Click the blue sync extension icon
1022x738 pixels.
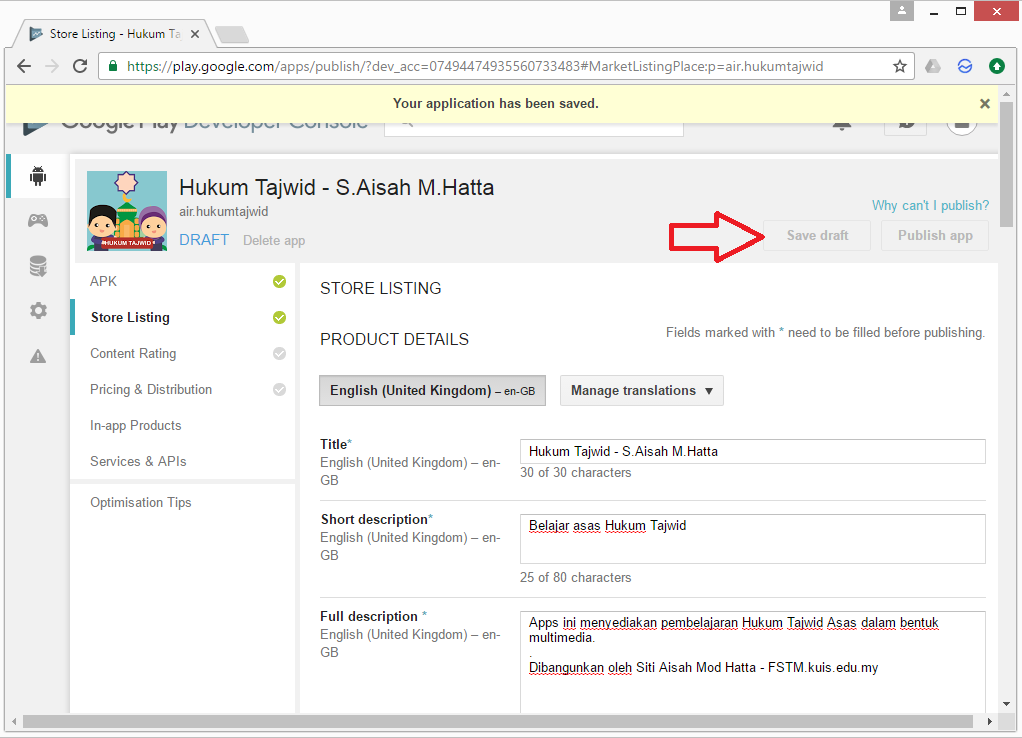965,66
